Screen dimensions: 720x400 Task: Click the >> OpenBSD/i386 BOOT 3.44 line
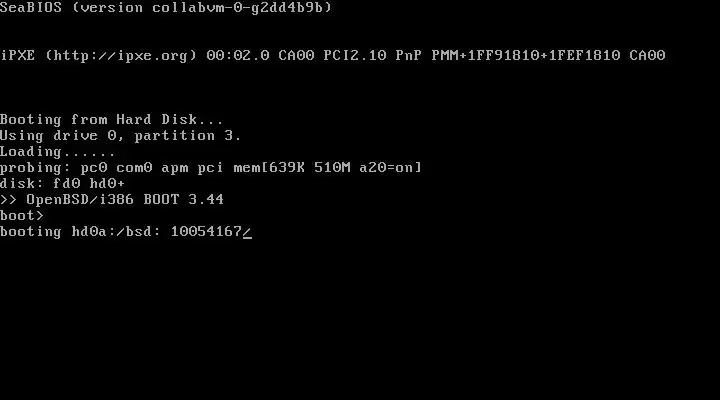[112, 199]
